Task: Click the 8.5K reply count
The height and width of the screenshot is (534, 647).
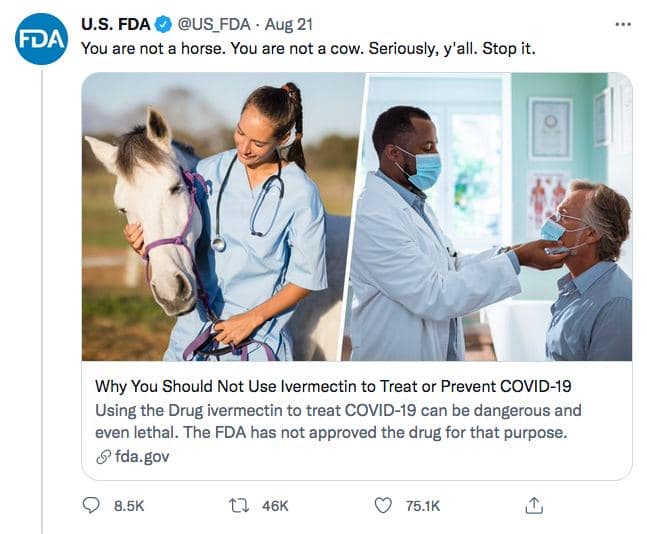Action: (x=129, y=506)
